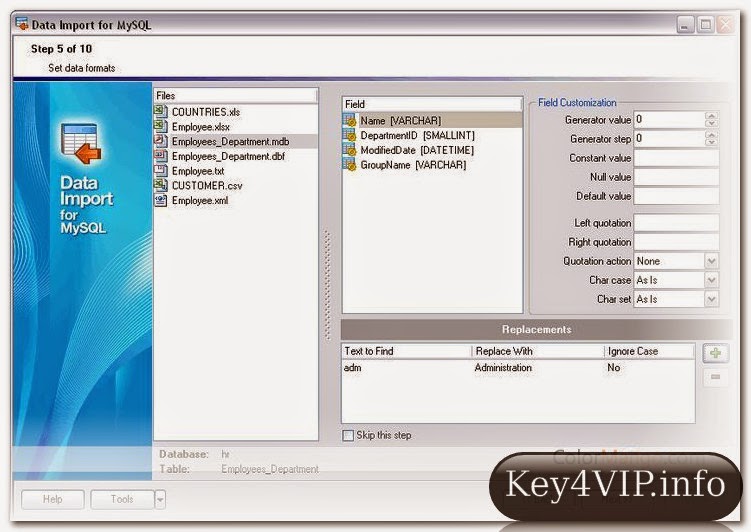
Task: Decrease Generator value with down arrow
Action: 711,124
